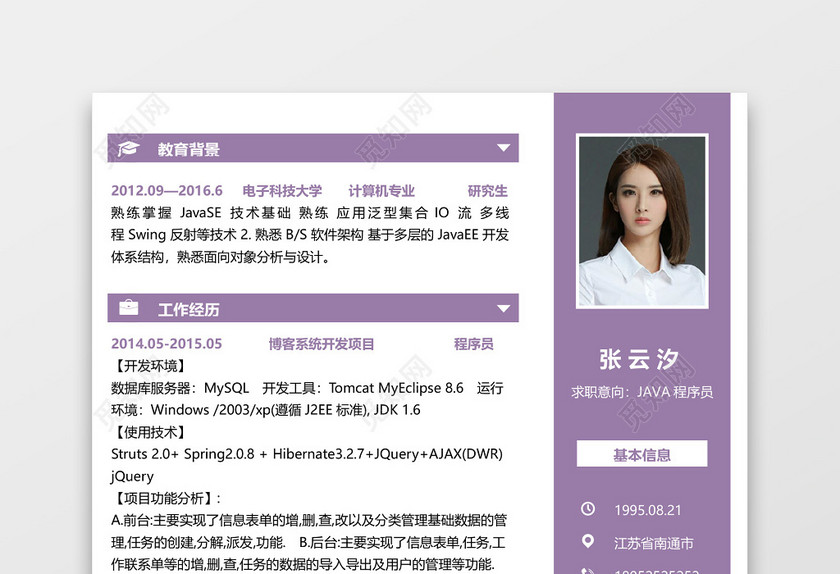The image size is (840, 574).
Task: Click 计算机专业 text
Action: click(381, 191)
